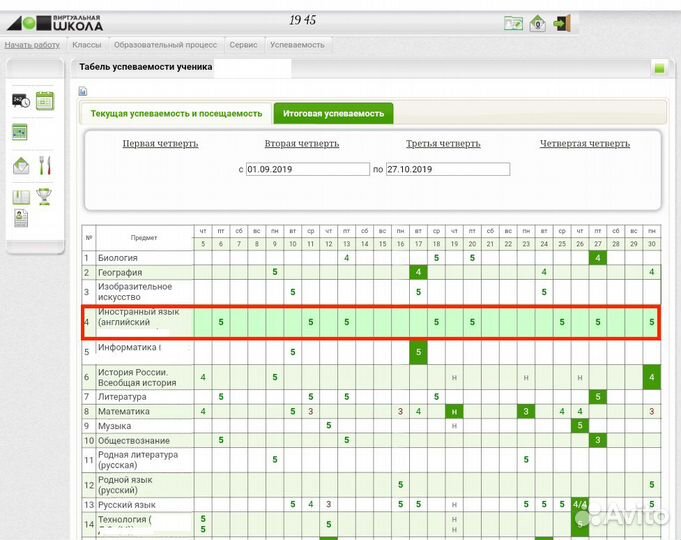681x540 pixels.
Task: Open the Образовательный процесс menu
Action: [165, 45]
